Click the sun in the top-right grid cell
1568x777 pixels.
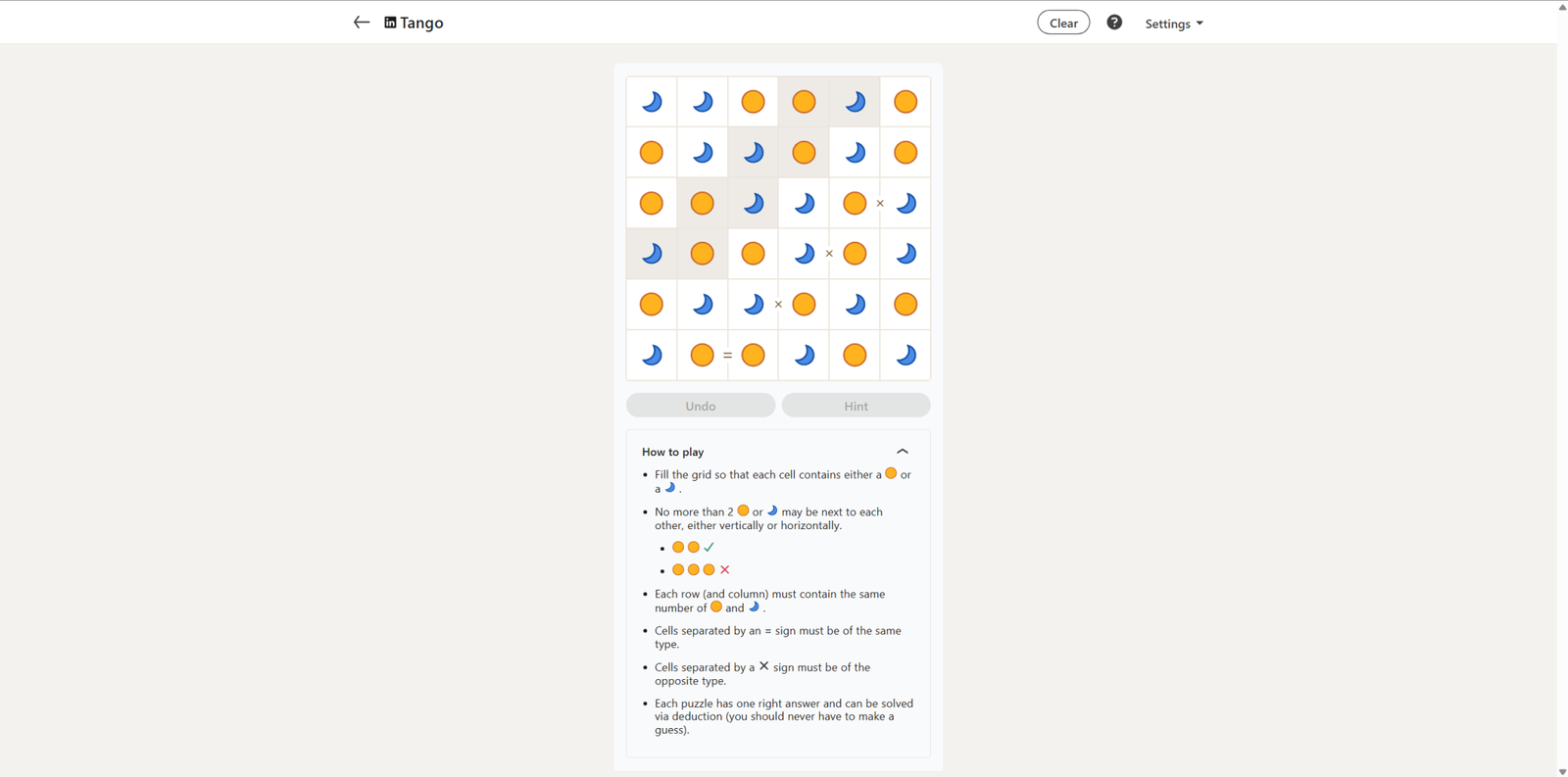tap(906, 102)
